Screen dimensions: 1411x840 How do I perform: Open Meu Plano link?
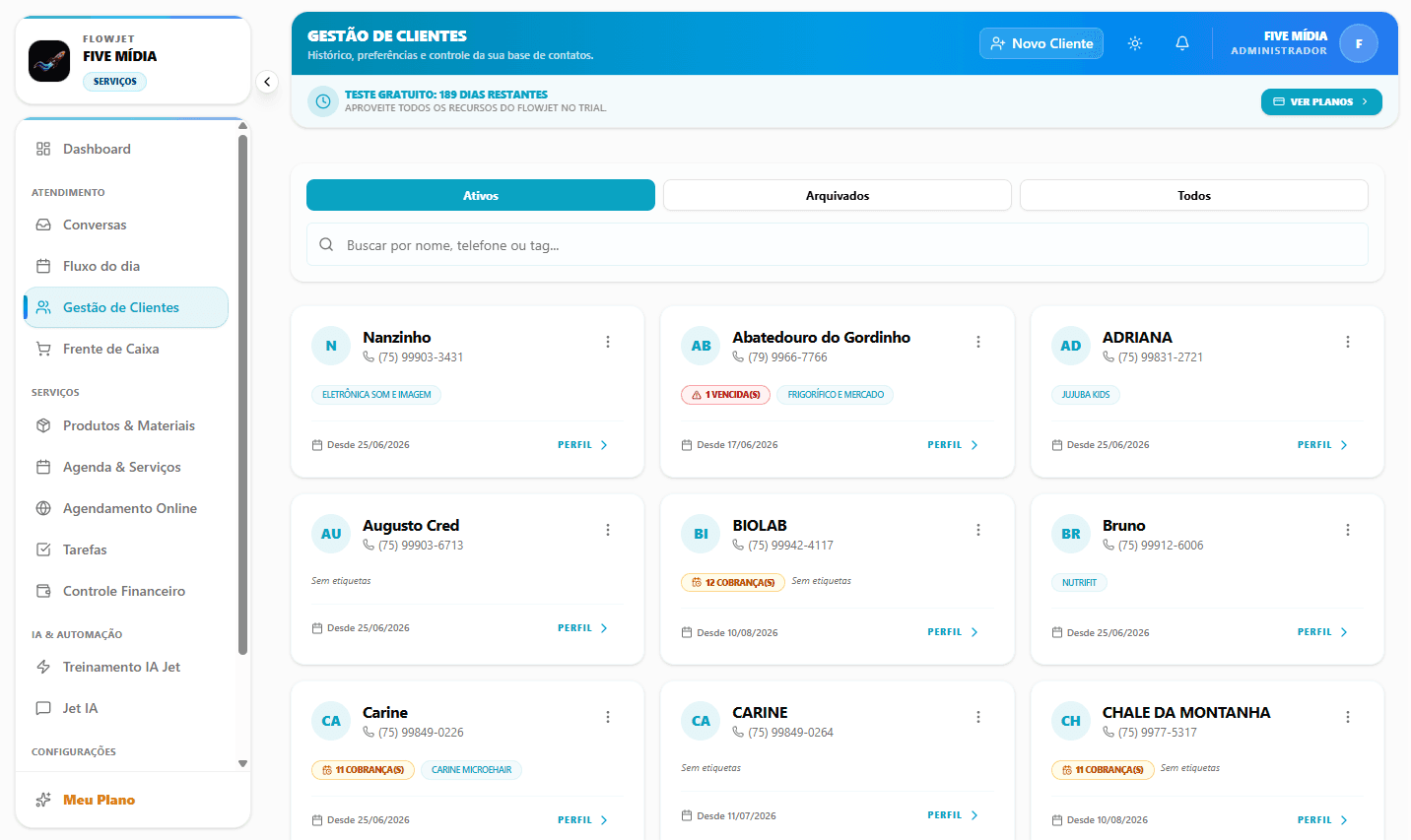pyautogui.click(x=99, y=800)
